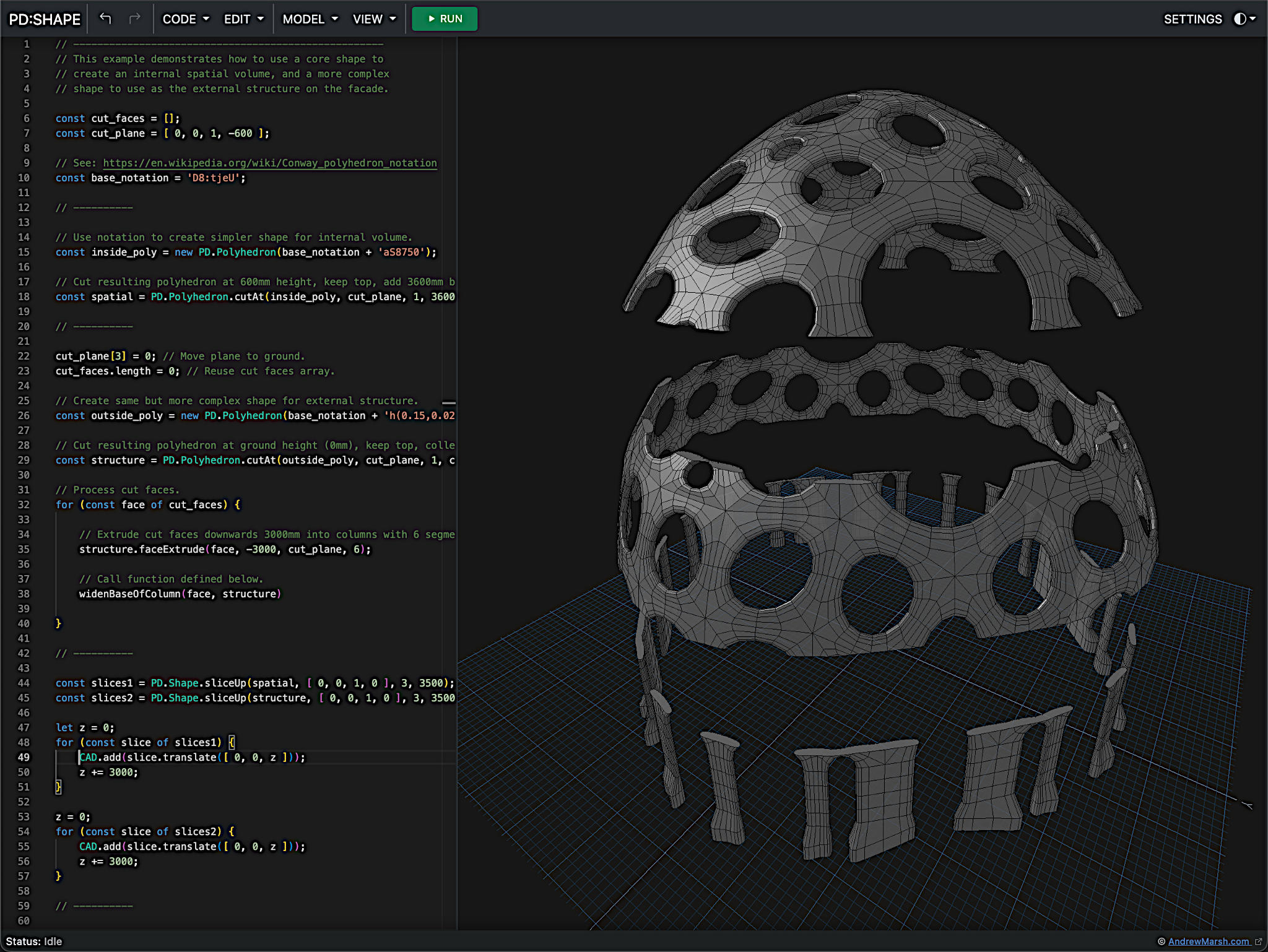This screenshot has height=952, width=1268.
Task: Open SETTINGS in the top bar
Action: coord(1192,19)
